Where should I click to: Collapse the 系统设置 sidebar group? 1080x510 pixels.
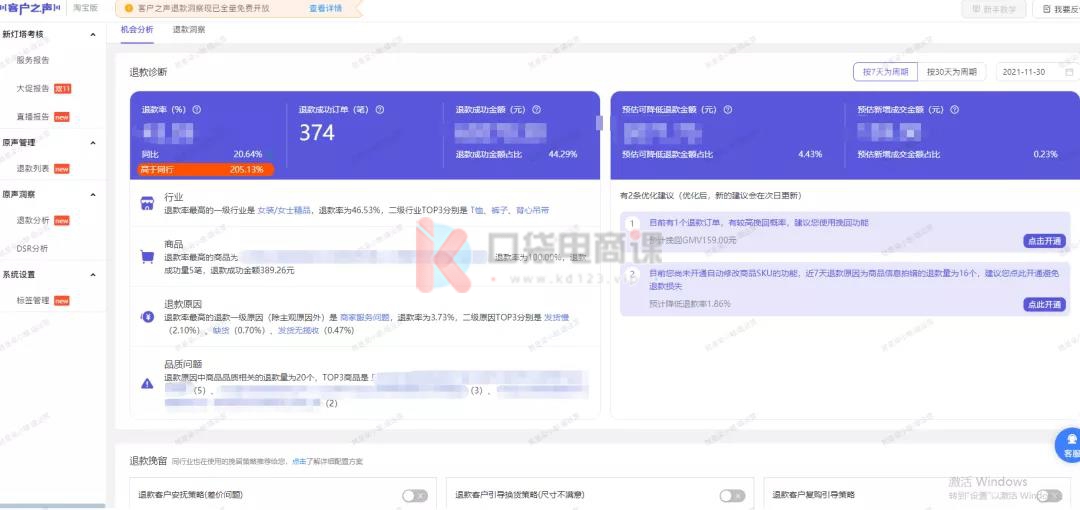93,274
